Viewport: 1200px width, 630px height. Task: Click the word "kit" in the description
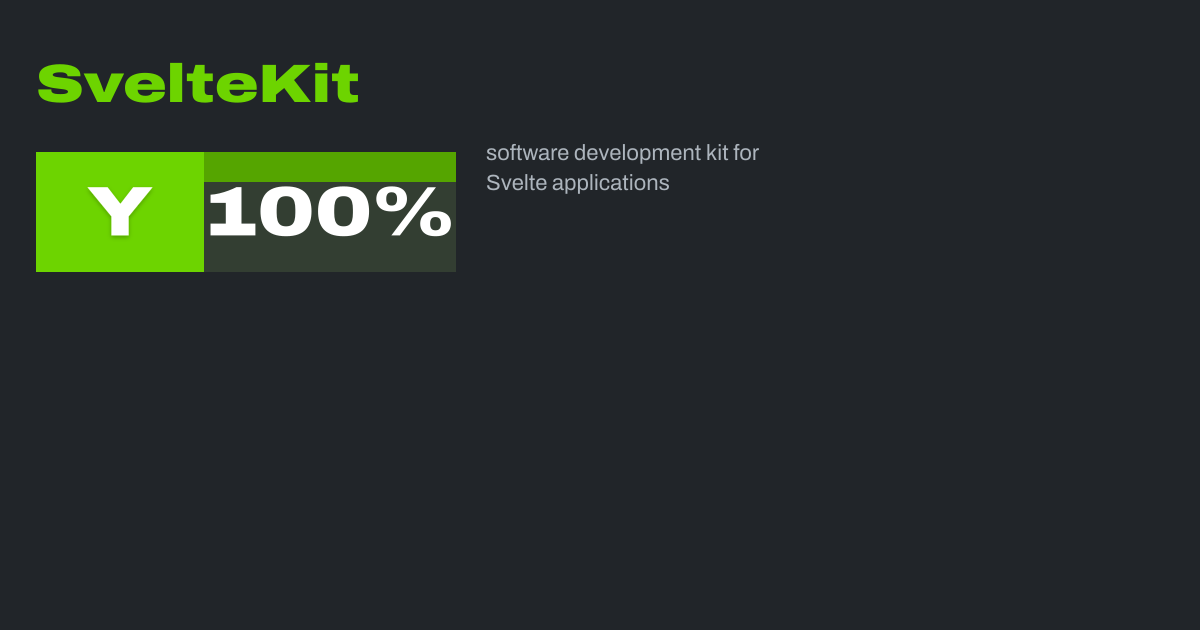[x=722, y=153]
